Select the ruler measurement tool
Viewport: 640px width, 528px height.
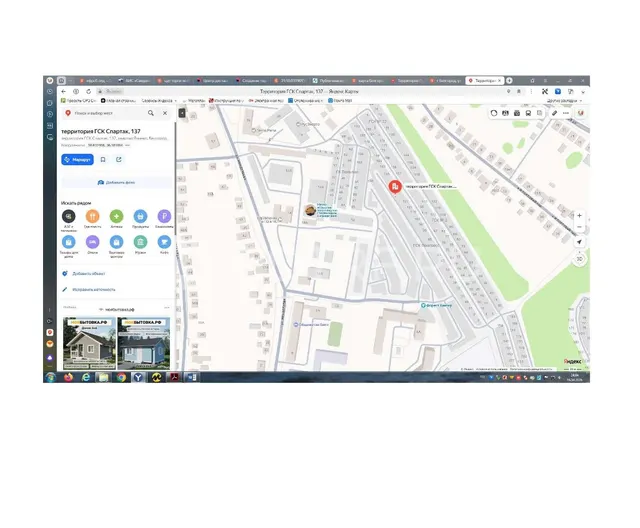(x=554, y=113)
